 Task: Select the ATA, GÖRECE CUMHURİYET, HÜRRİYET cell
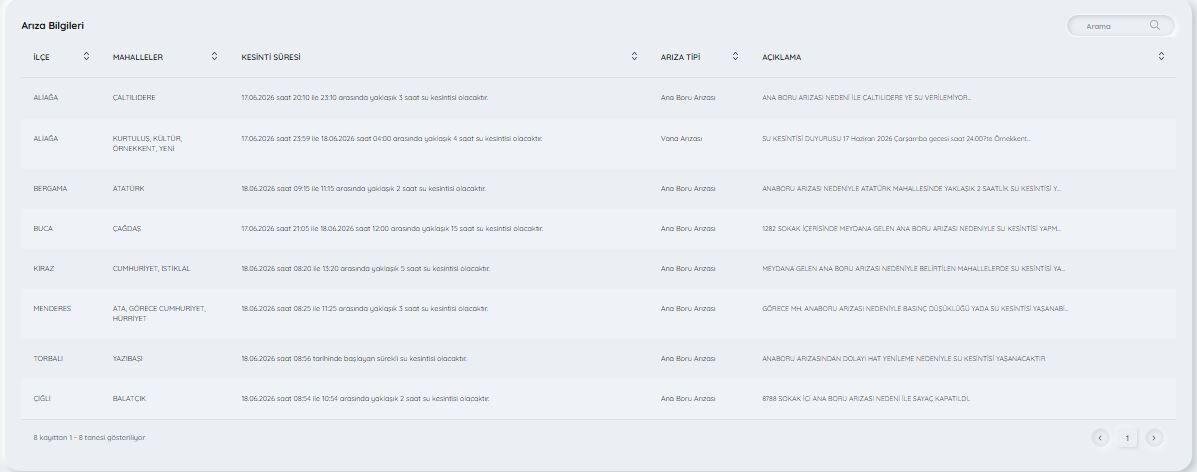point(159,313)
